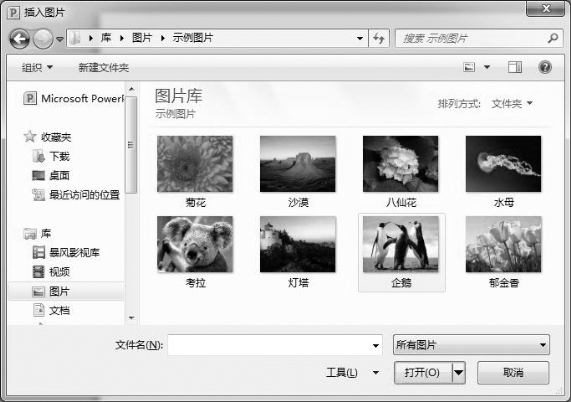This screenshot has height=402, width=571.
Task: Open help with the question mark icon
Action: click(x=545, y=67)
